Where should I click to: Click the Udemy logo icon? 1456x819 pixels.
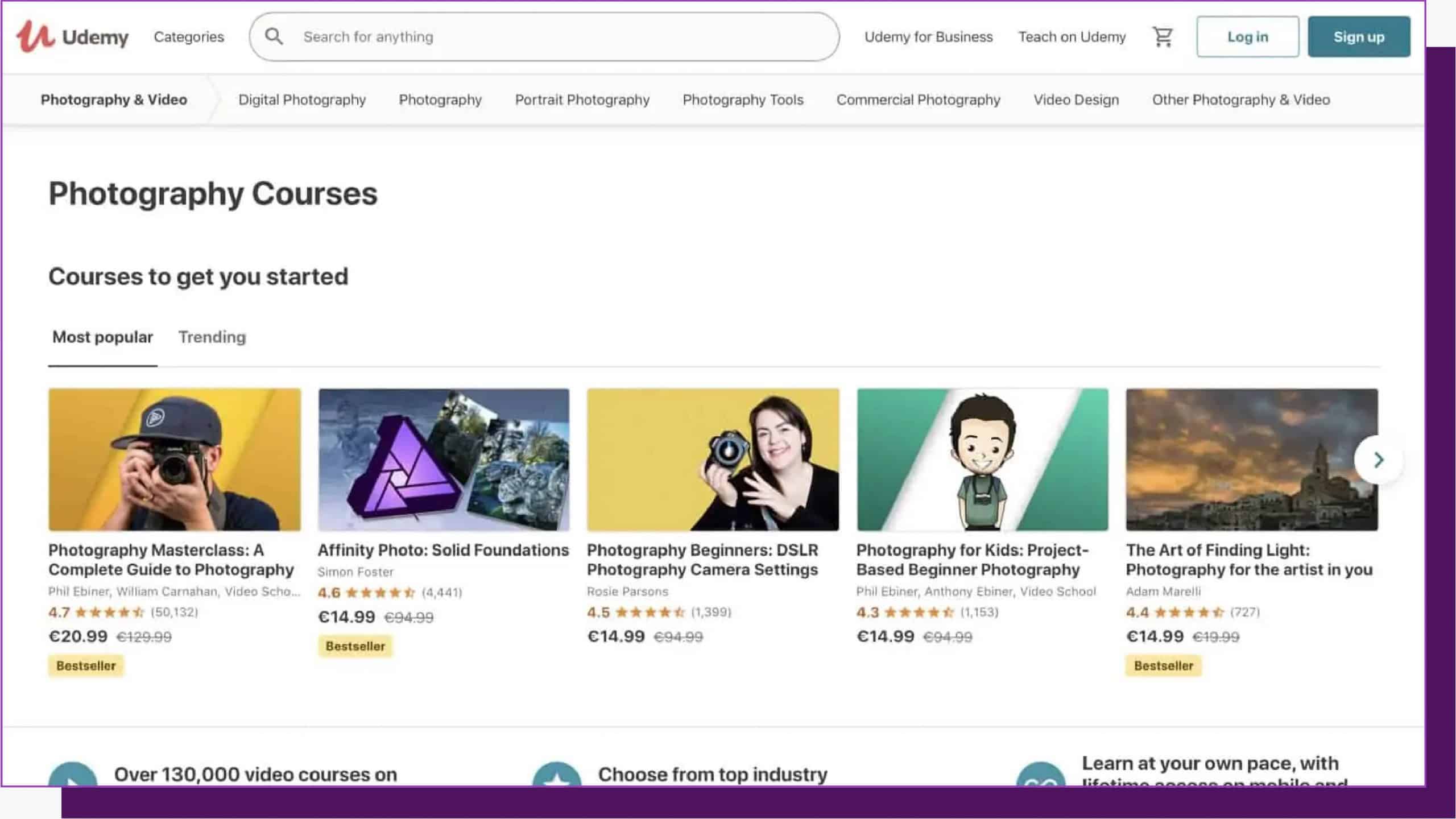(x=35, y=36)
